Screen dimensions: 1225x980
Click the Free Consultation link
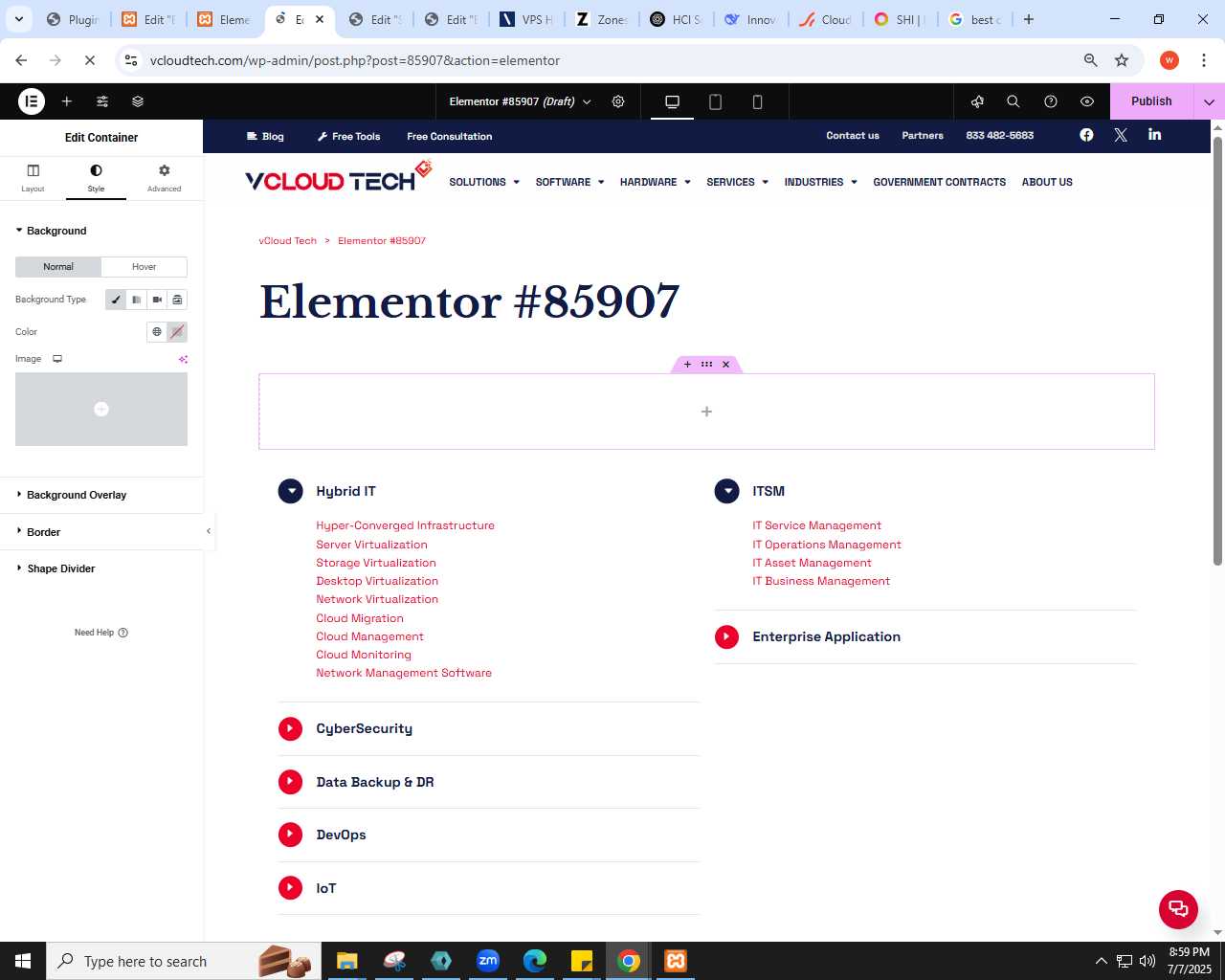(449, 137)
